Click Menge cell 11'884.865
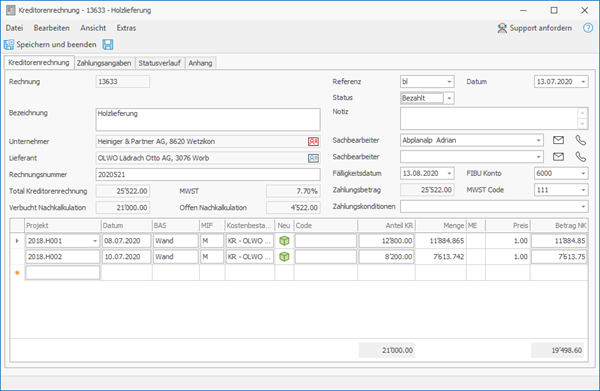Image resolution: width=600 pixels, height=391 pixels. (x=441, y=241)
